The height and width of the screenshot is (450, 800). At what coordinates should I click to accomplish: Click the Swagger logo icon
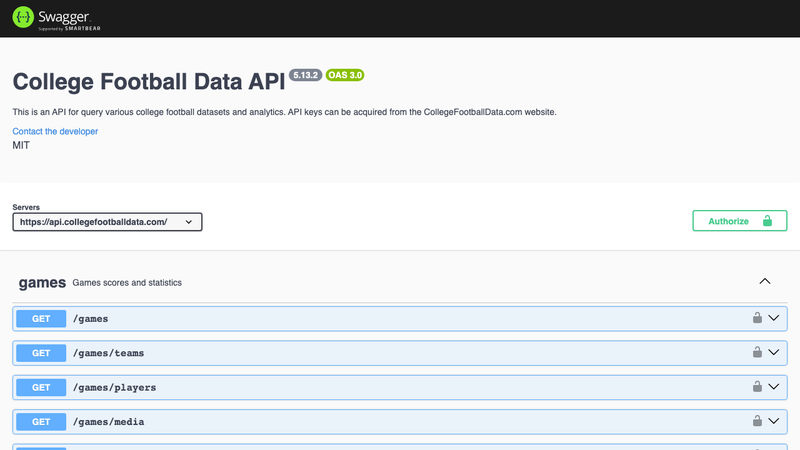point(23,17)
